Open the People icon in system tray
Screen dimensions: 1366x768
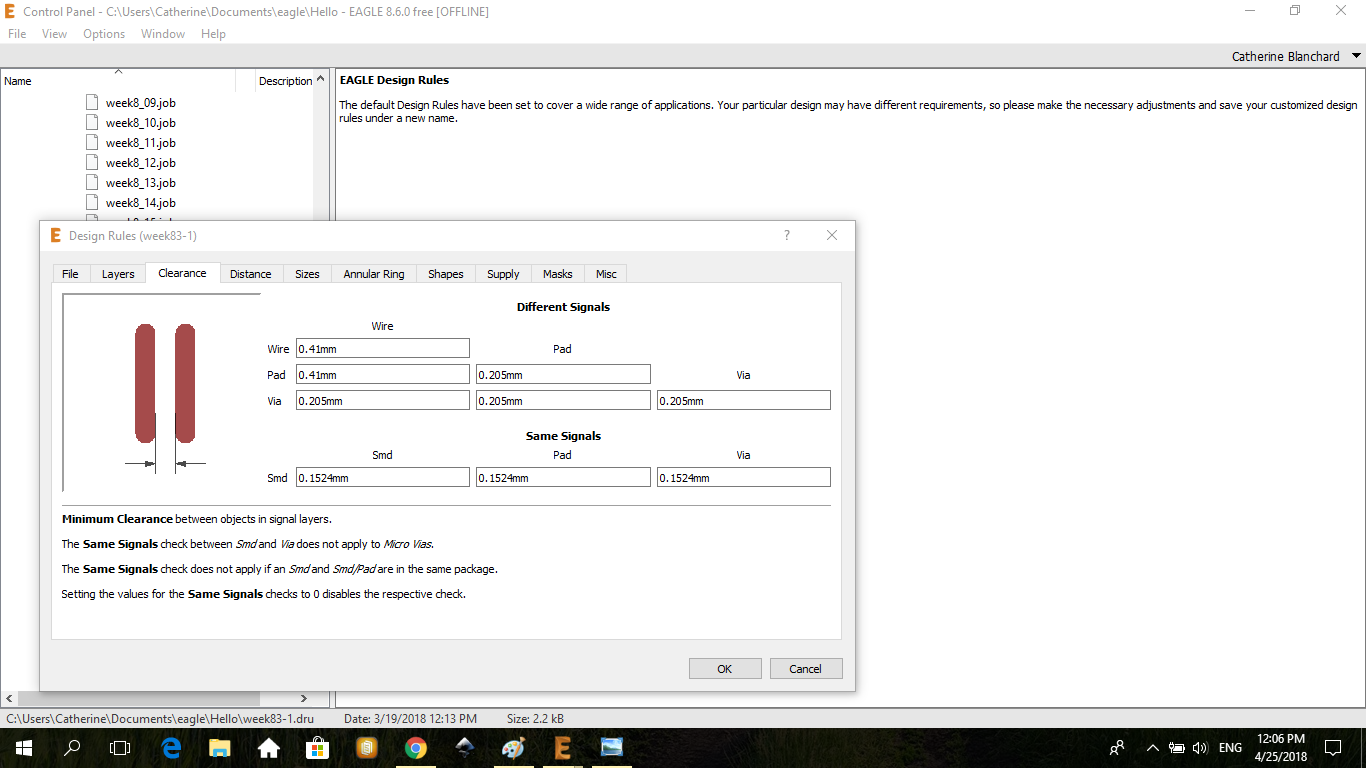[x=1117, y=748]
